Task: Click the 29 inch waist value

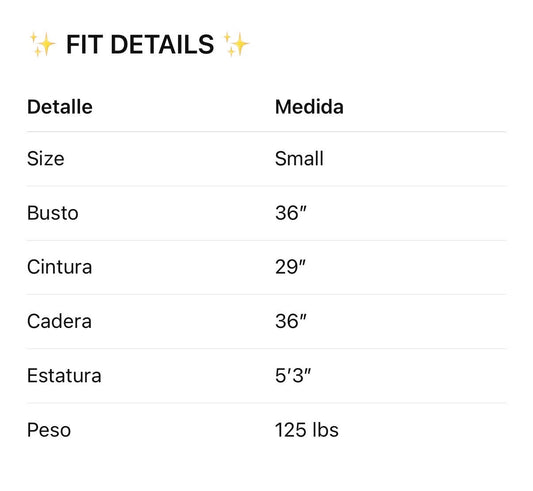Action: [x=290, y=267]
